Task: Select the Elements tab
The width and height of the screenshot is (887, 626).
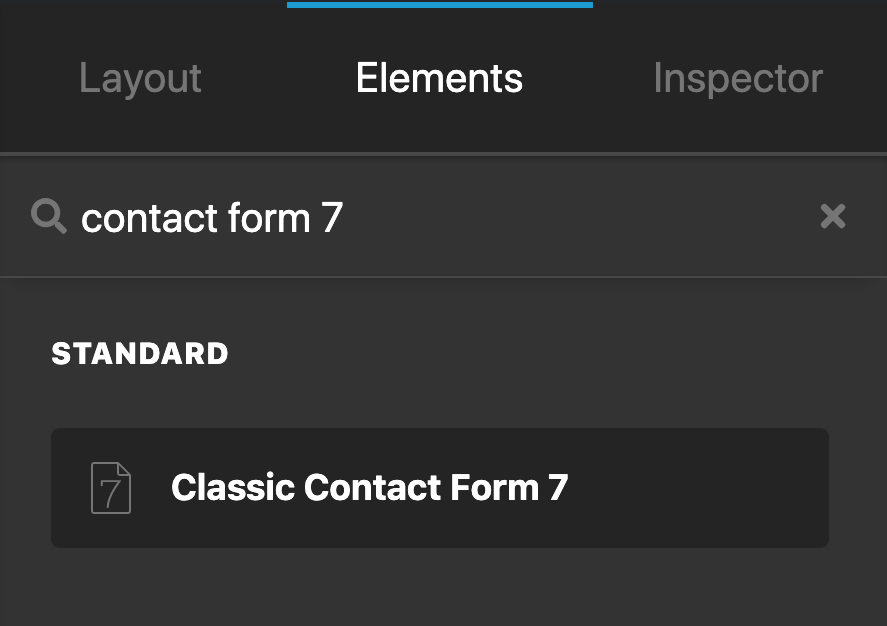Action: point(439,78)
